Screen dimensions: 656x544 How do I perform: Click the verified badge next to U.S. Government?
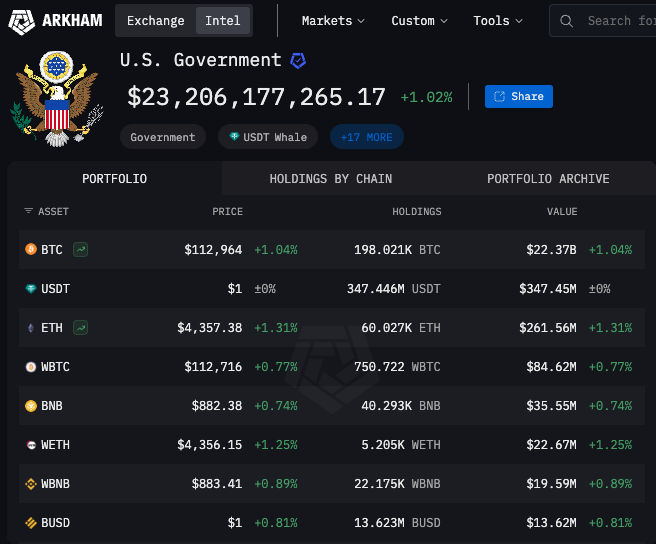(x=298, y=61)
